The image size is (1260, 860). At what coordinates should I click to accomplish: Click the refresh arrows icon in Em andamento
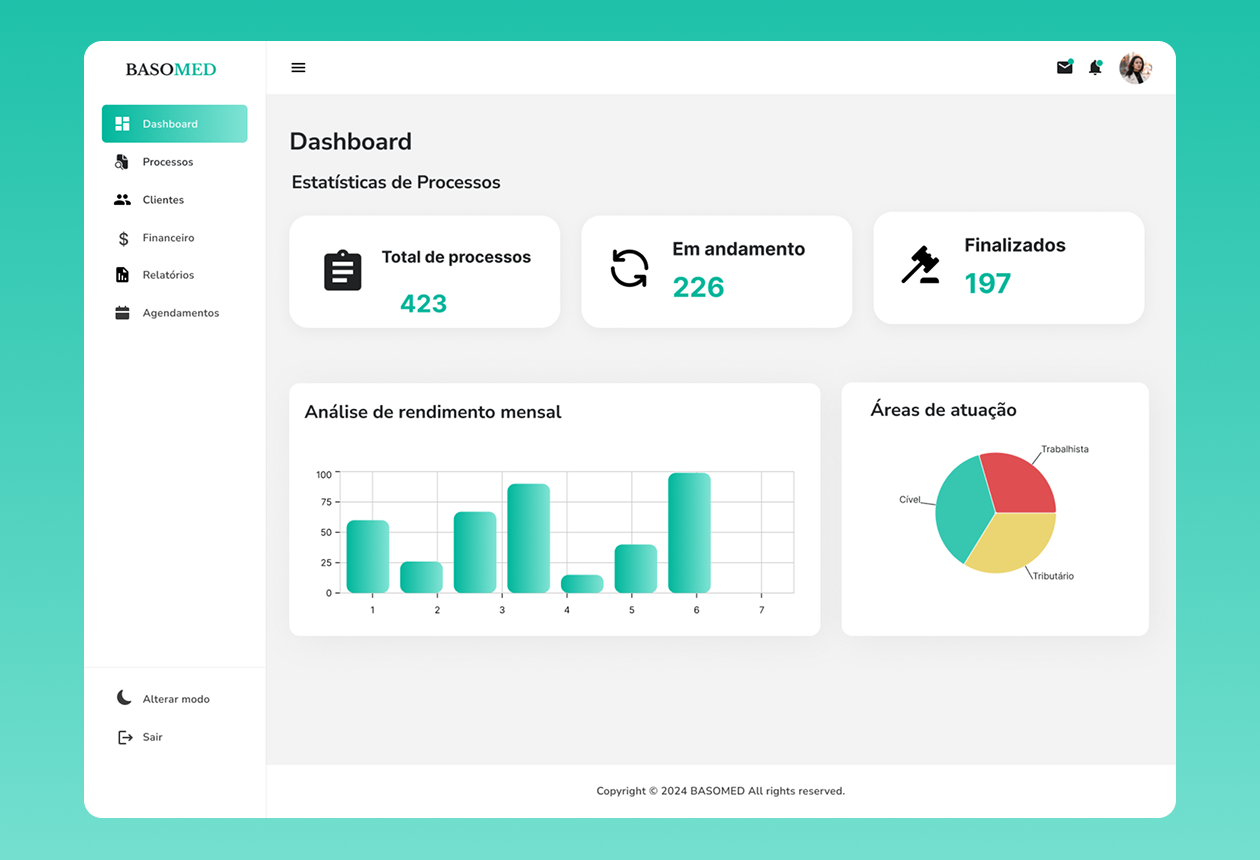point(630,268)
